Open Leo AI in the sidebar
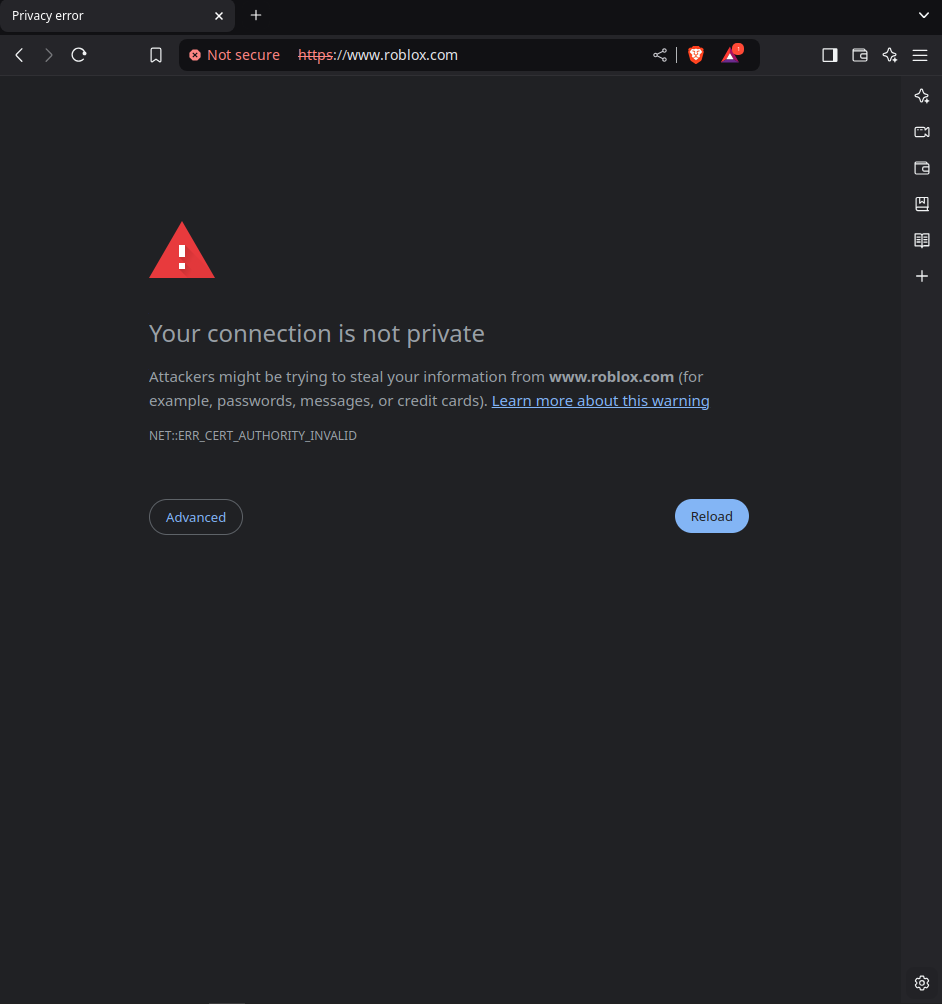Image resolution: width=942 pixels, height=1004 pixels. tap(922, 96)
